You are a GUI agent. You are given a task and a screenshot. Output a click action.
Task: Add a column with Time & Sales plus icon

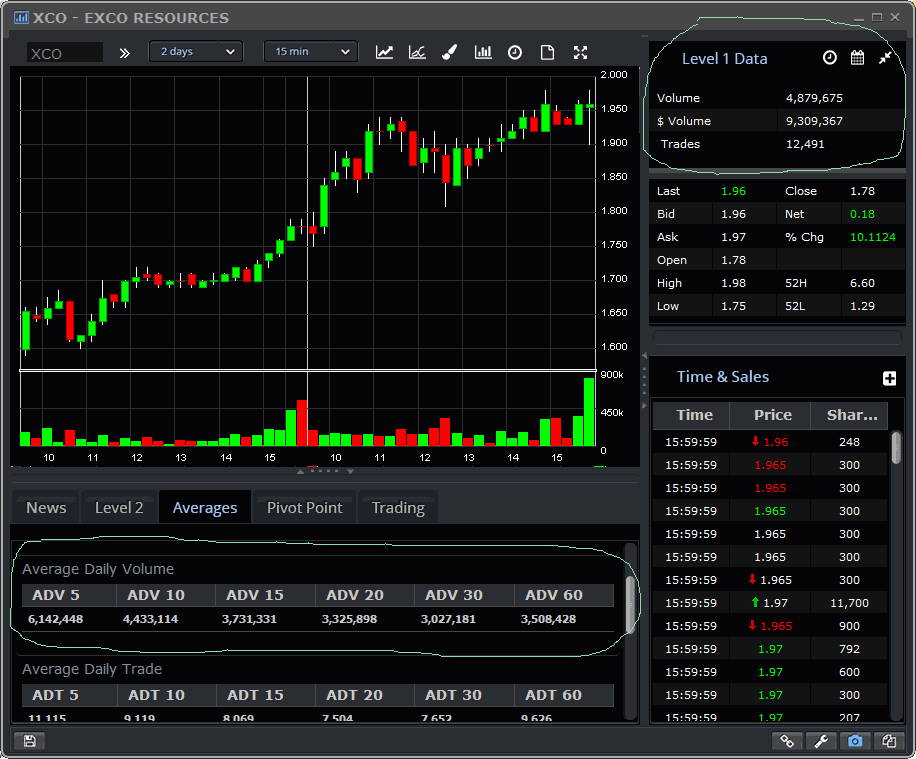[890, 378]
